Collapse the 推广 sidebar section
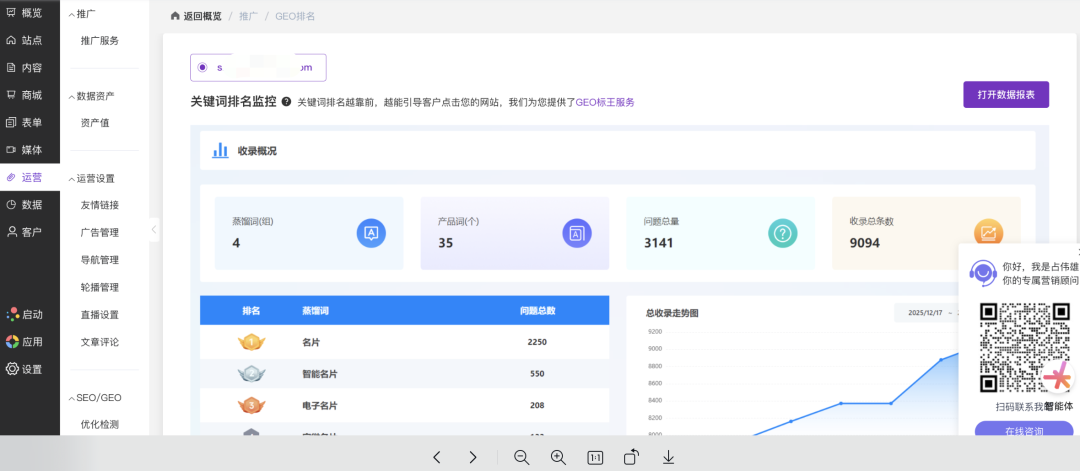The height and width of the screenshot is (471, 1080). tap(71, 14)
